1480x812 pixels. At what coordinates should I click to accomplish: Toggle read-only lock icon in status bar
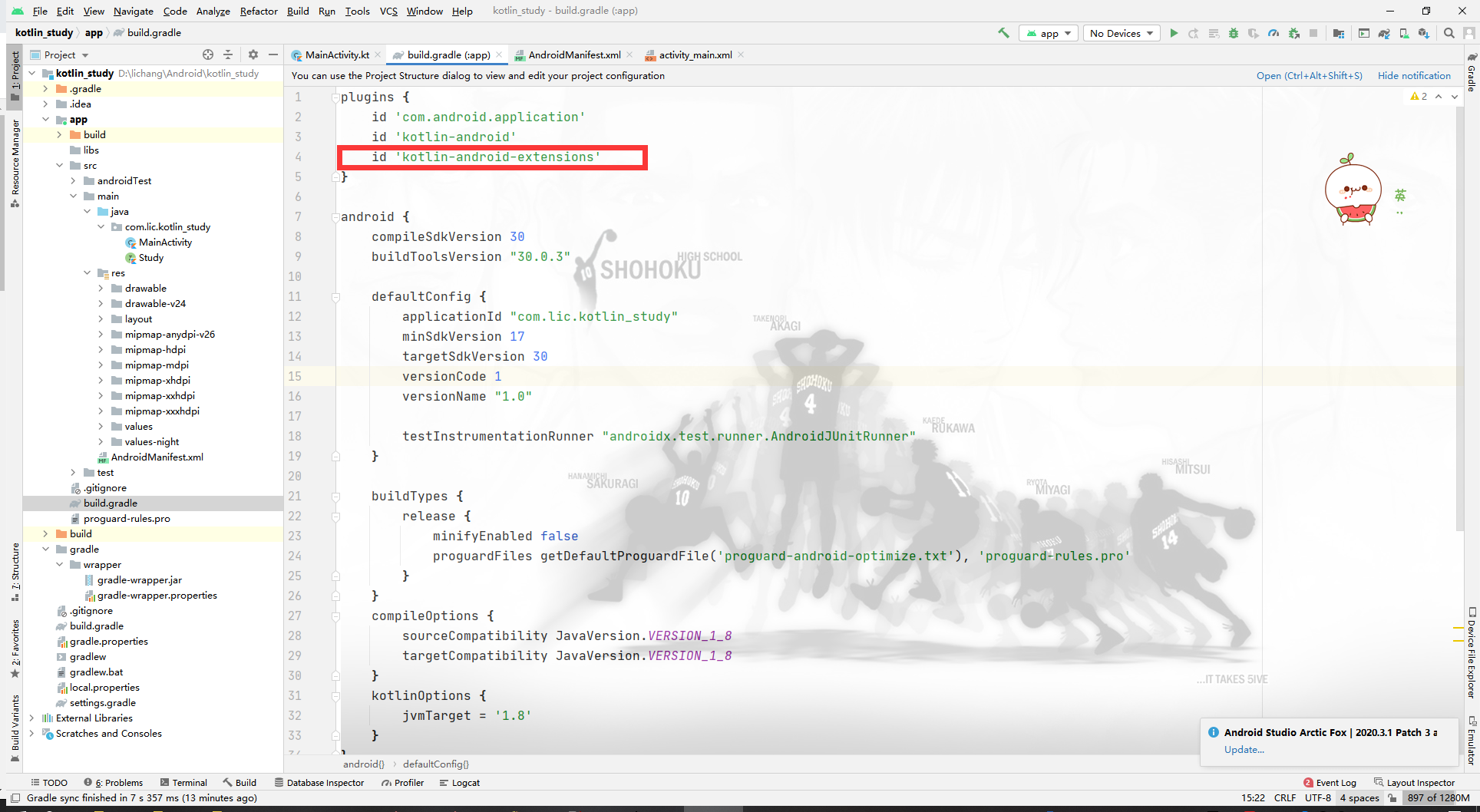tap(1392, 798)
